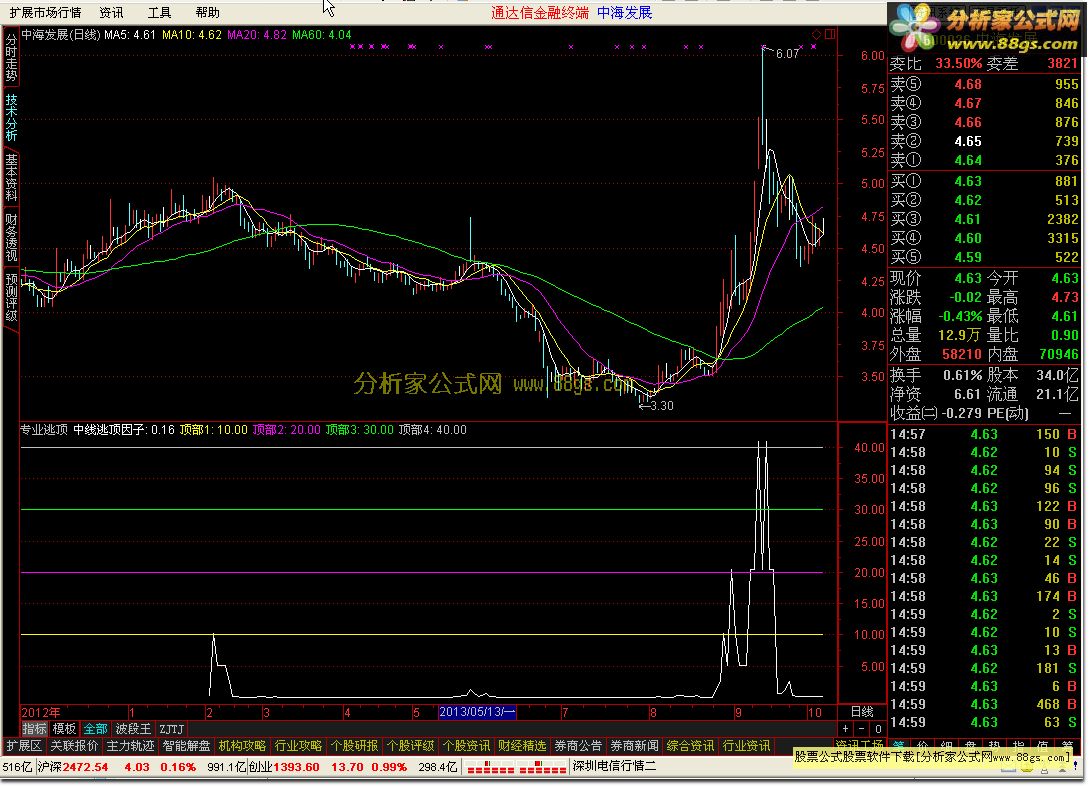Open the 综合资讯 bottom tab
The image size is (1089, 786).
(x=690, y=746)
